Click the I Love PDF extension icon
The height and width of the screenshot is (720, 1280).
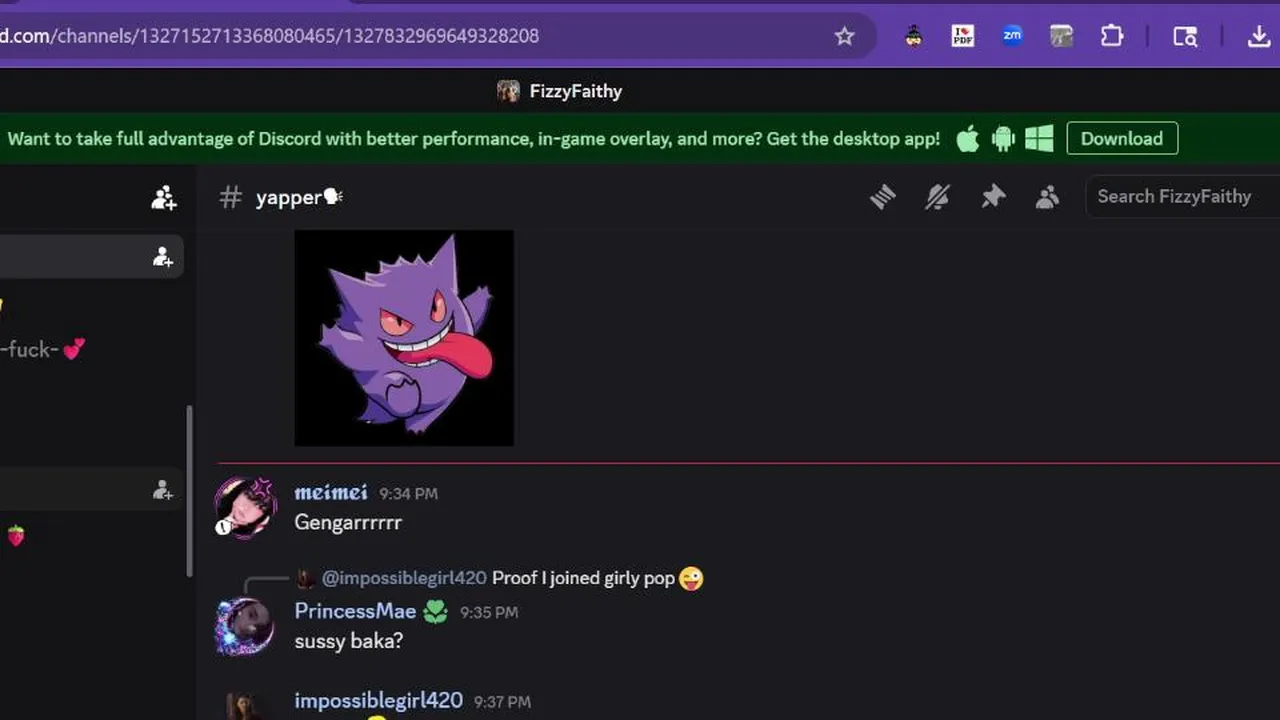[963, 36]
